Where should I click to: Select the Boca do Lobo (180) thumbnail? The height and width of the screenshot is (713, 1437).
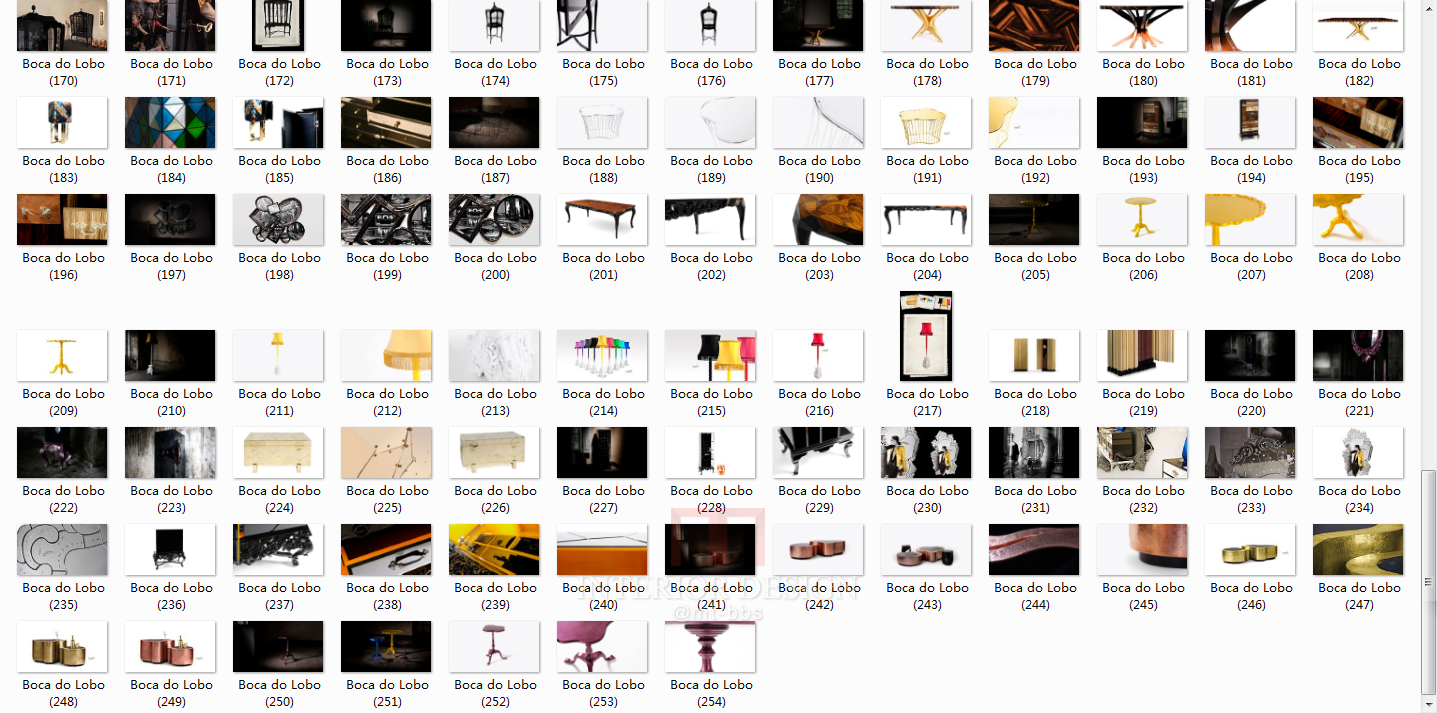(1142, 25)
